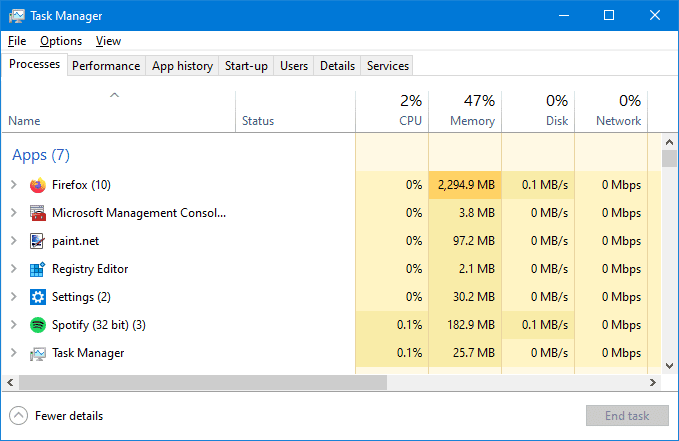The image size is (679, 441).
Task: Click the horizontal scrollbar left arrow
Action: point(10,383)
